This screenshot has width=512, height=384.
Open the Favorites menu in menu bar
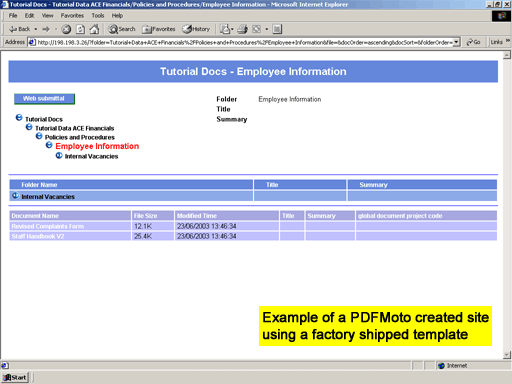point(72,16)
